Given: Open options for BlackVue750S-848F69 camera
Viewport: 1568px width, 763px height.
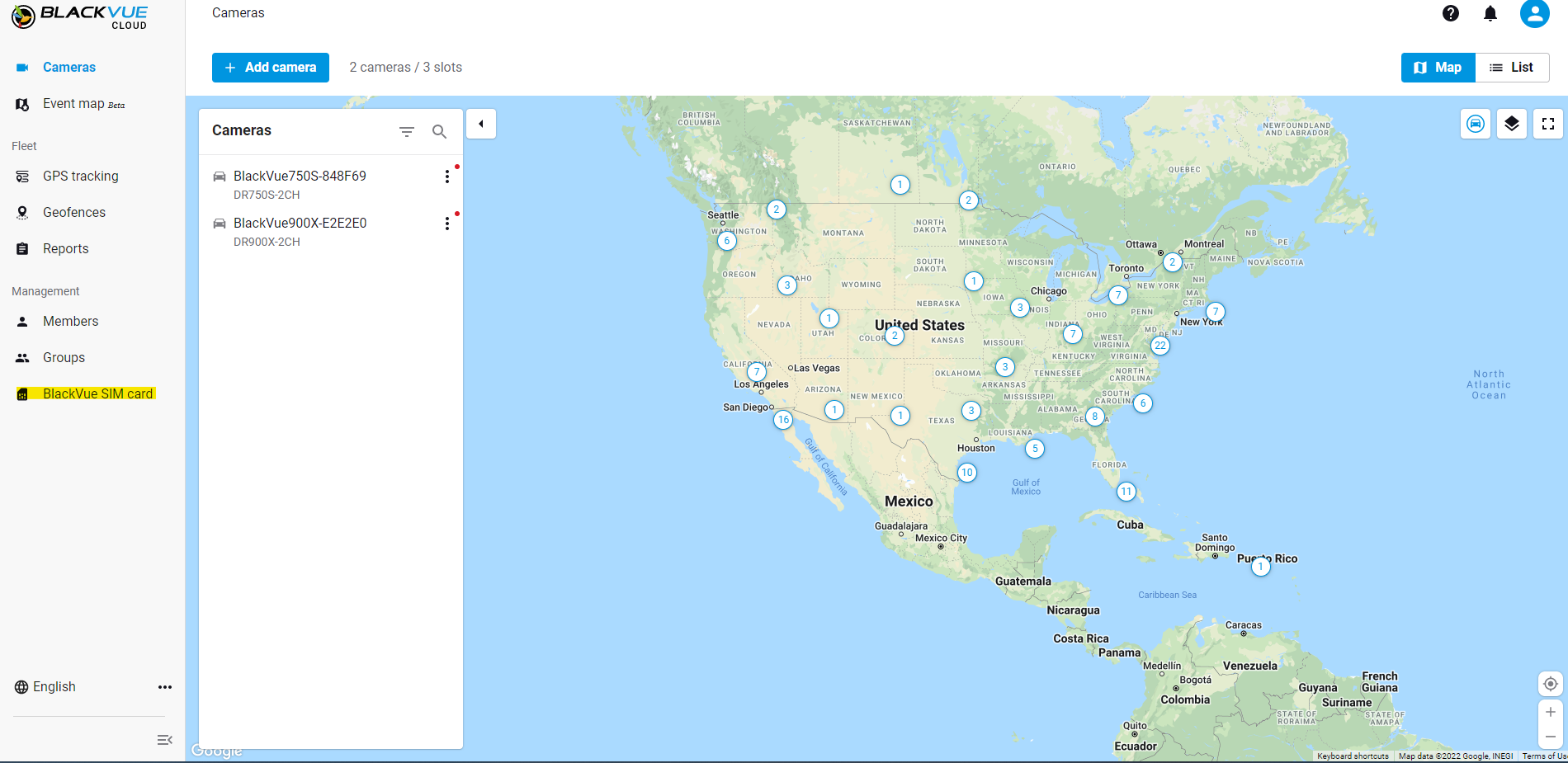Looking at the screenshot, I should 446,177.
